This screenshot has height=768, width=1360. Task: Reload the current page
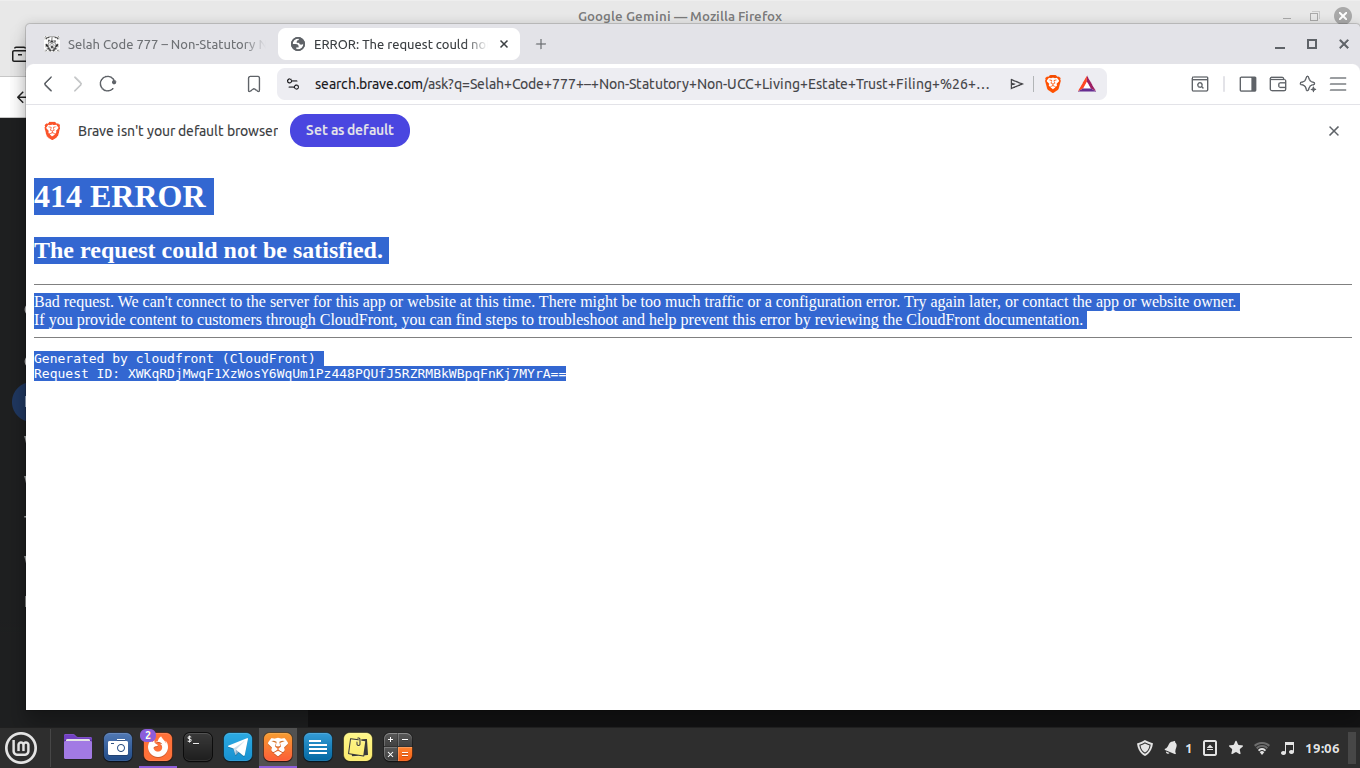point(108,84)
